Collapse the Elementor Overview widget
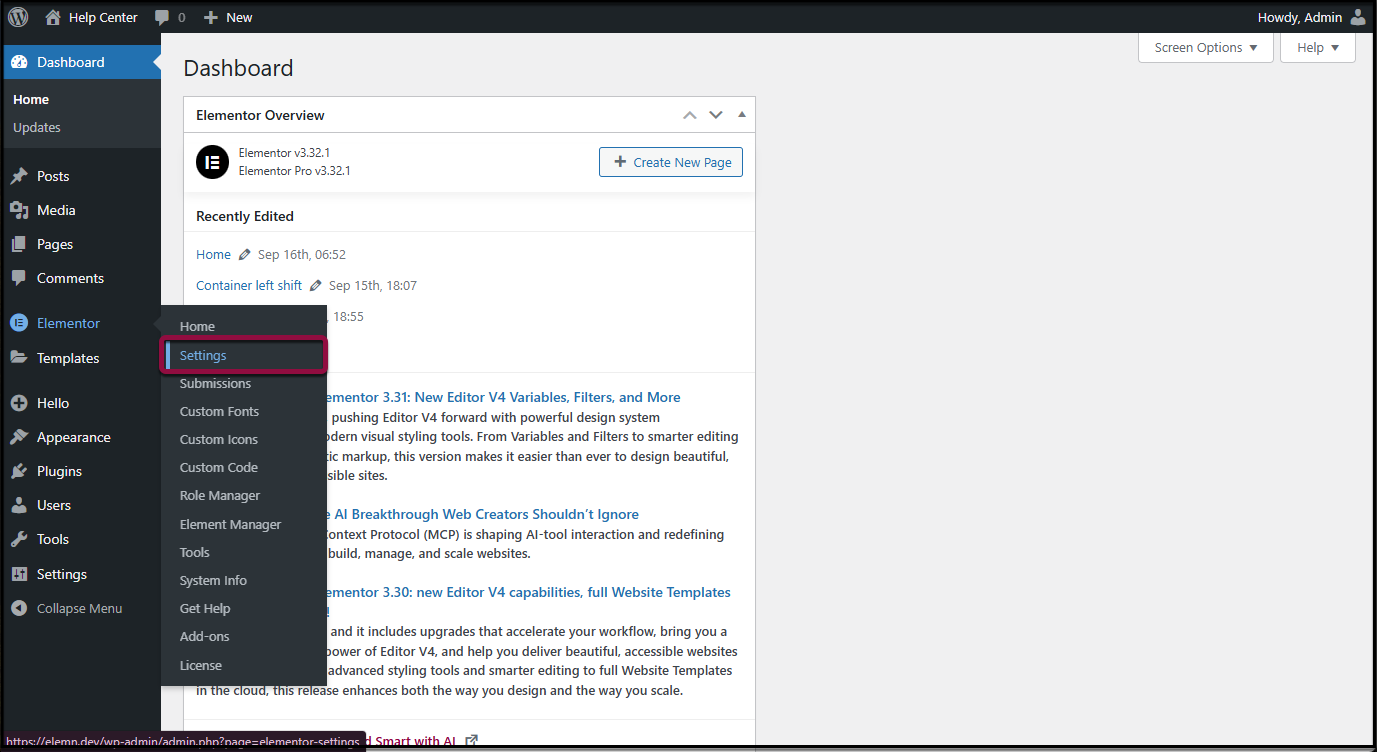 tap(742, 114)
